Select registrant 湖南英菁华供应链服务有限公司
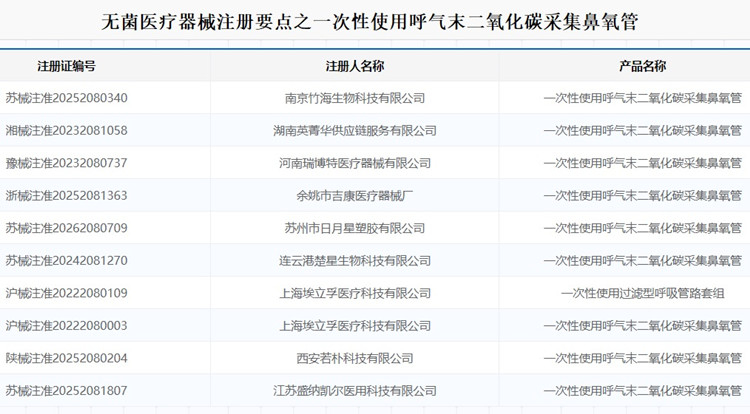Screen dimensions: 750x414 (x=355, y=131)
